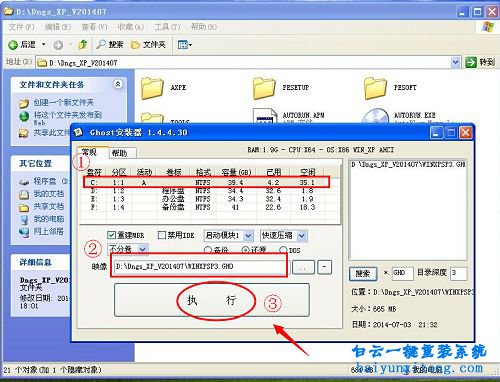Screen dimensions: 500x382
Task: Select the PESETUP folder icon
Action: [x=264, y=88]
